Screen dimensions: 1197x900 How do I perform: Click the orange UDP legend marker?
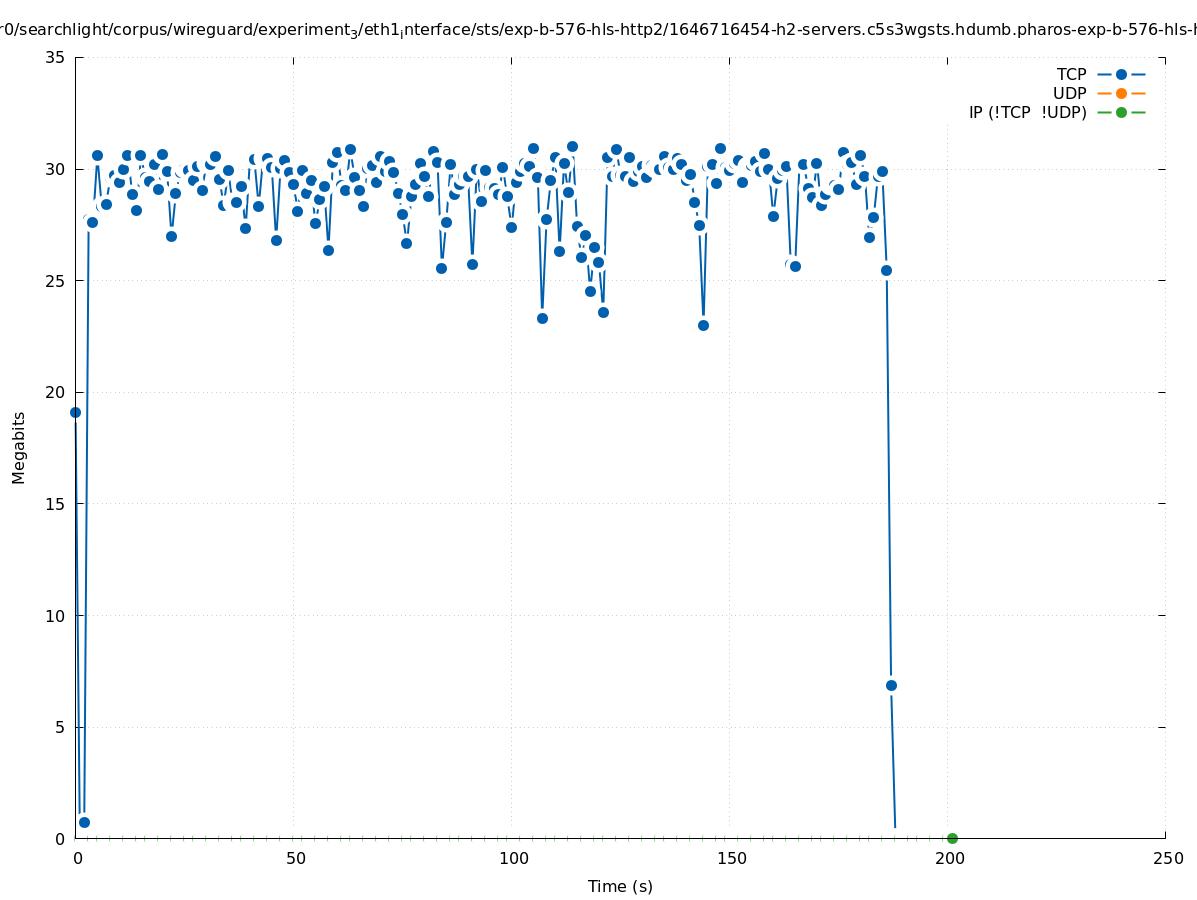(1121, 93)
